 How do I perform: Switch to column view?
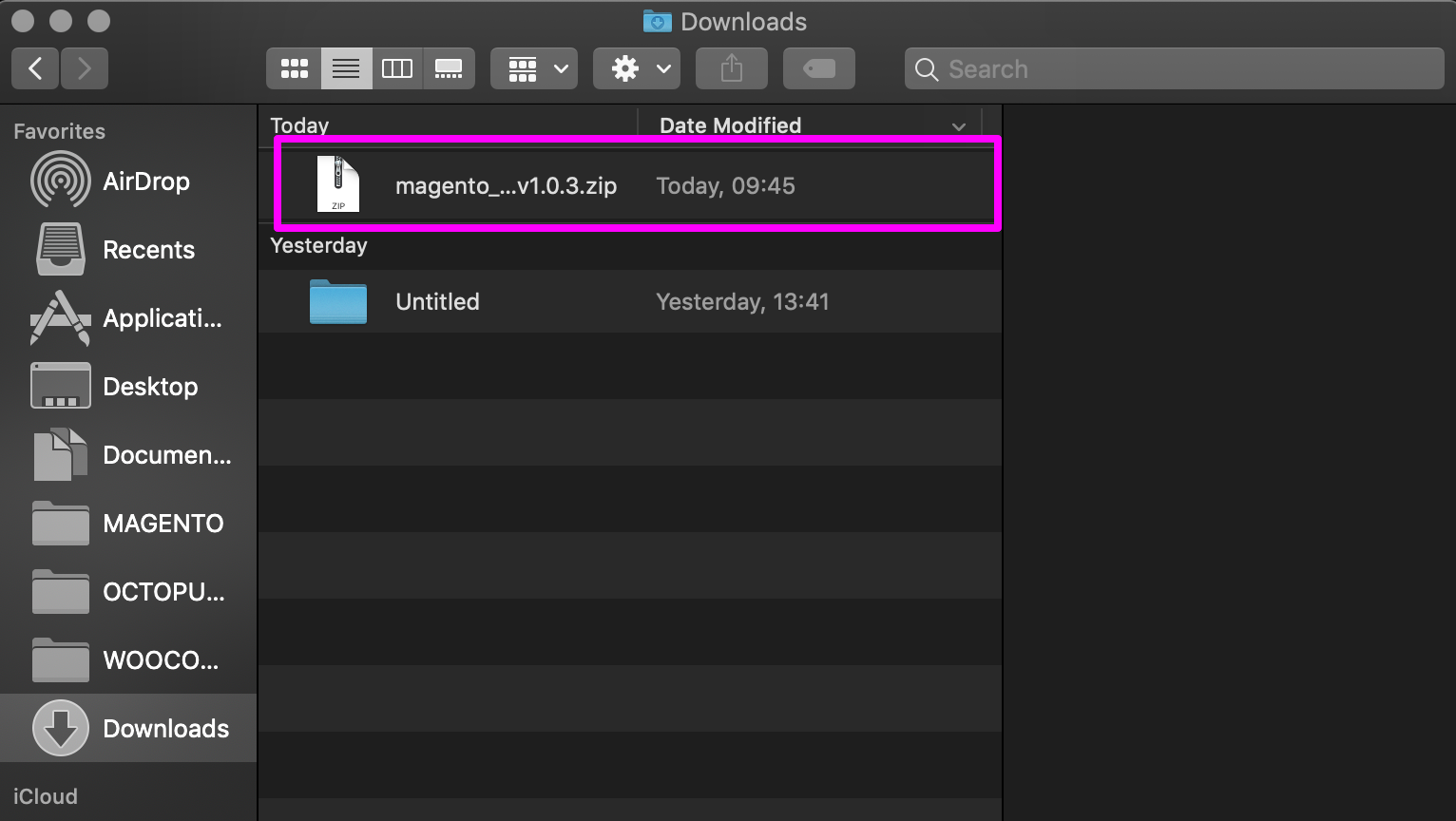pos(397,68)
